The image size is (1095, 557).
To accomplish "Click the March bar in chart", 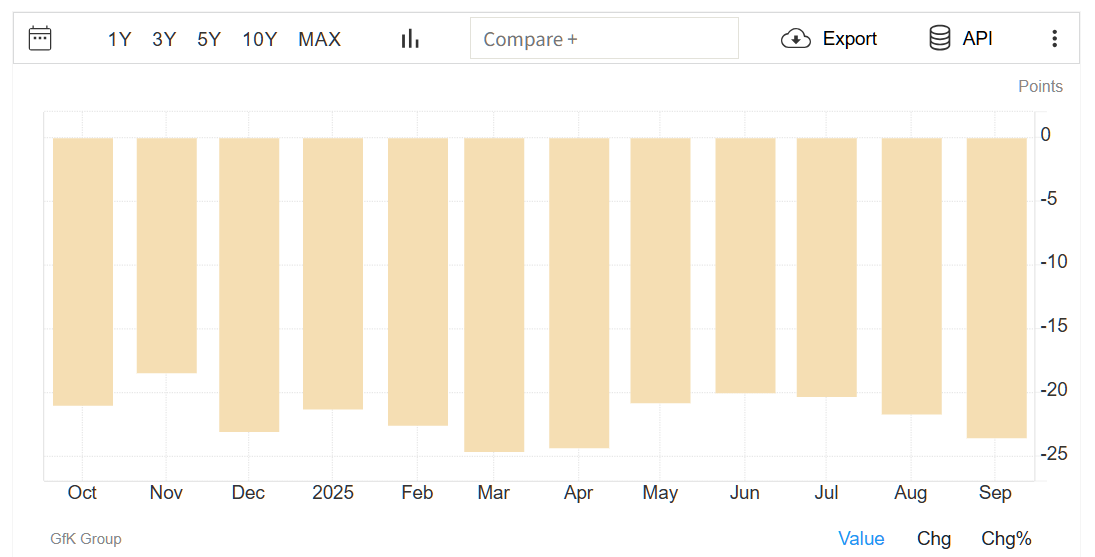I will tap(494, 295).
